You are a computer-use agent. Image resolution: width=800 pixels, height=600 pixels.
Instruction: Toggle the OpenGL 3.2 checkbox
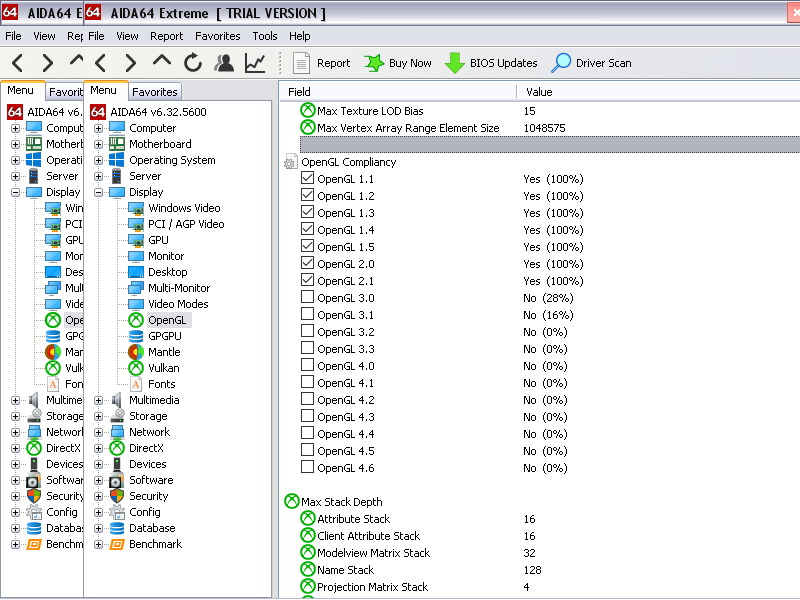click(x=307, y=331)
